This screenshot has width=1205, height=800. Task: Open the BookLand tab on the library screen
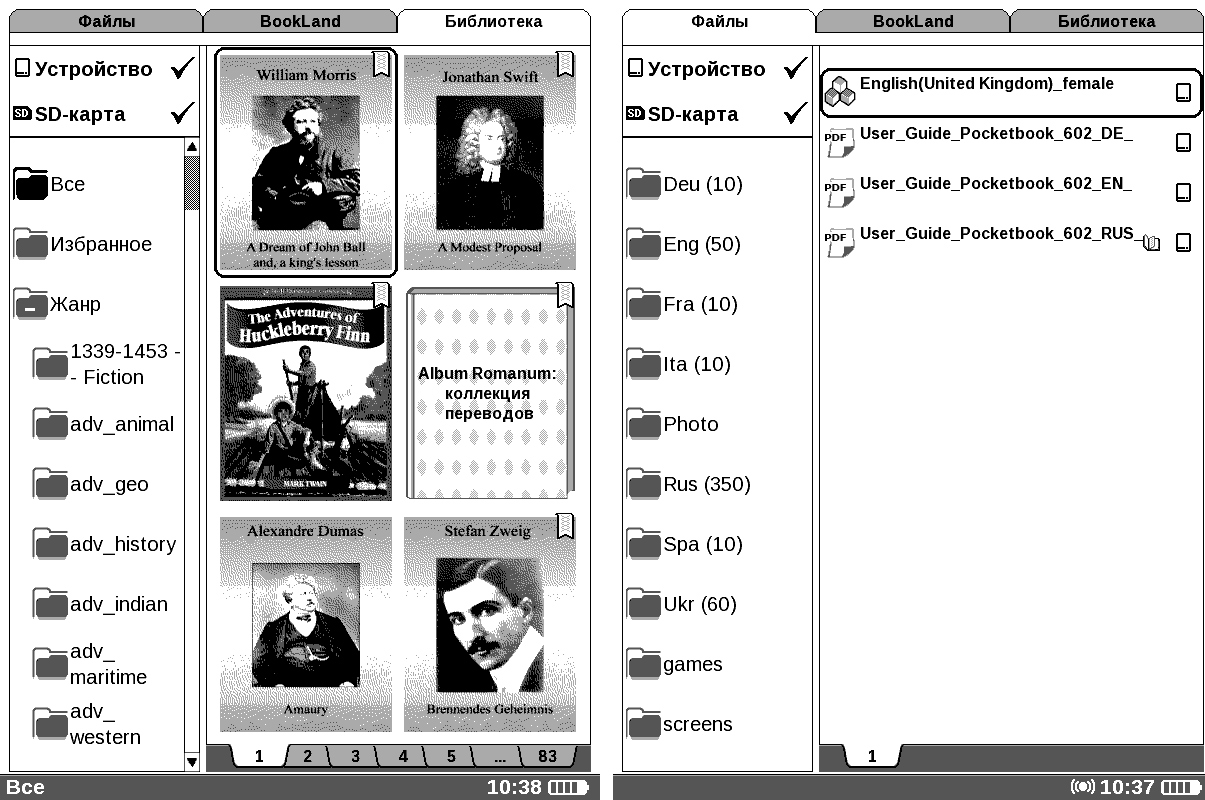click(300, 21)
